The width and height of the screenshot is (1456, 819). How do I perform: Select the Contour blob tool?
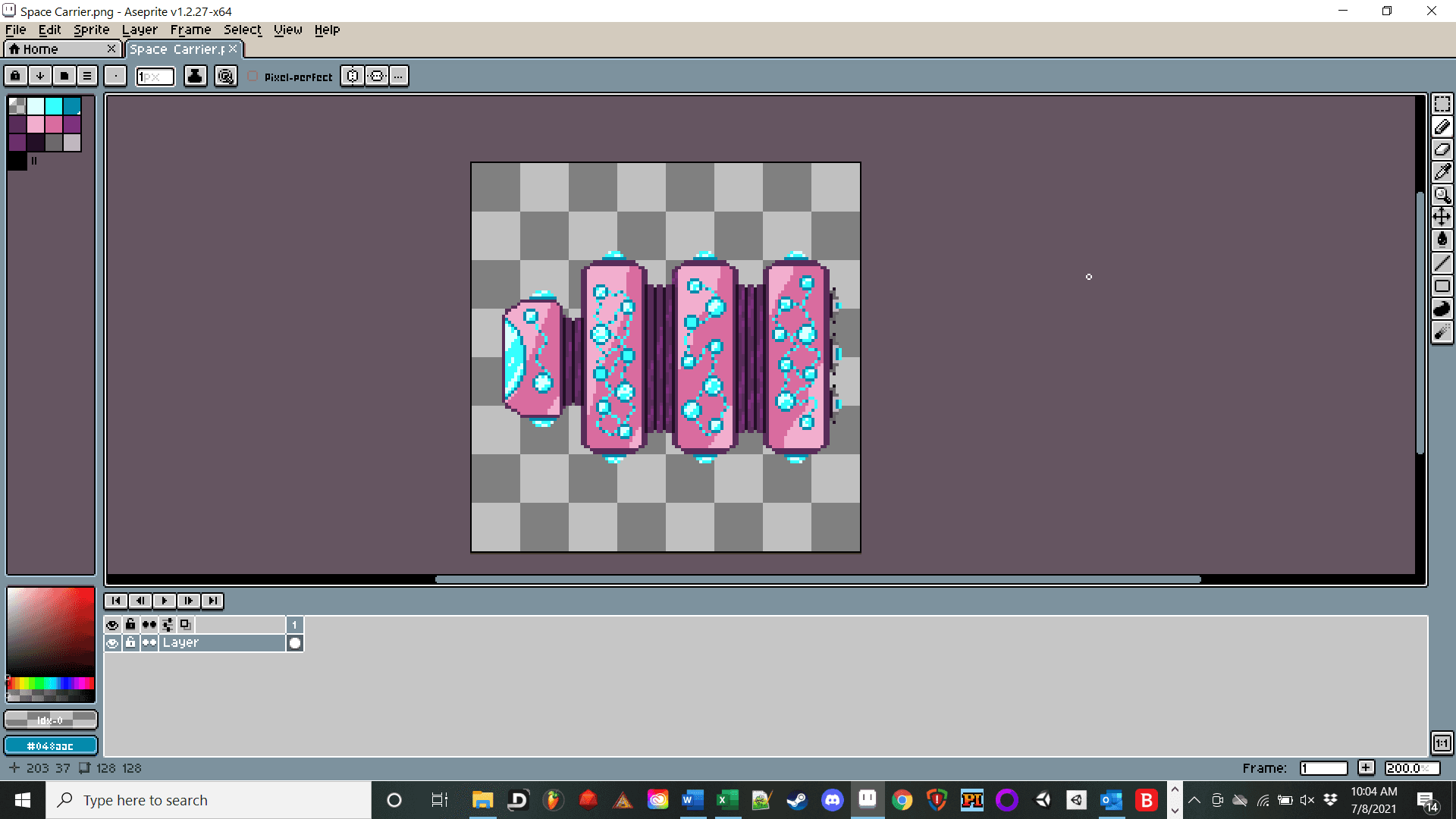point(1442,309)
